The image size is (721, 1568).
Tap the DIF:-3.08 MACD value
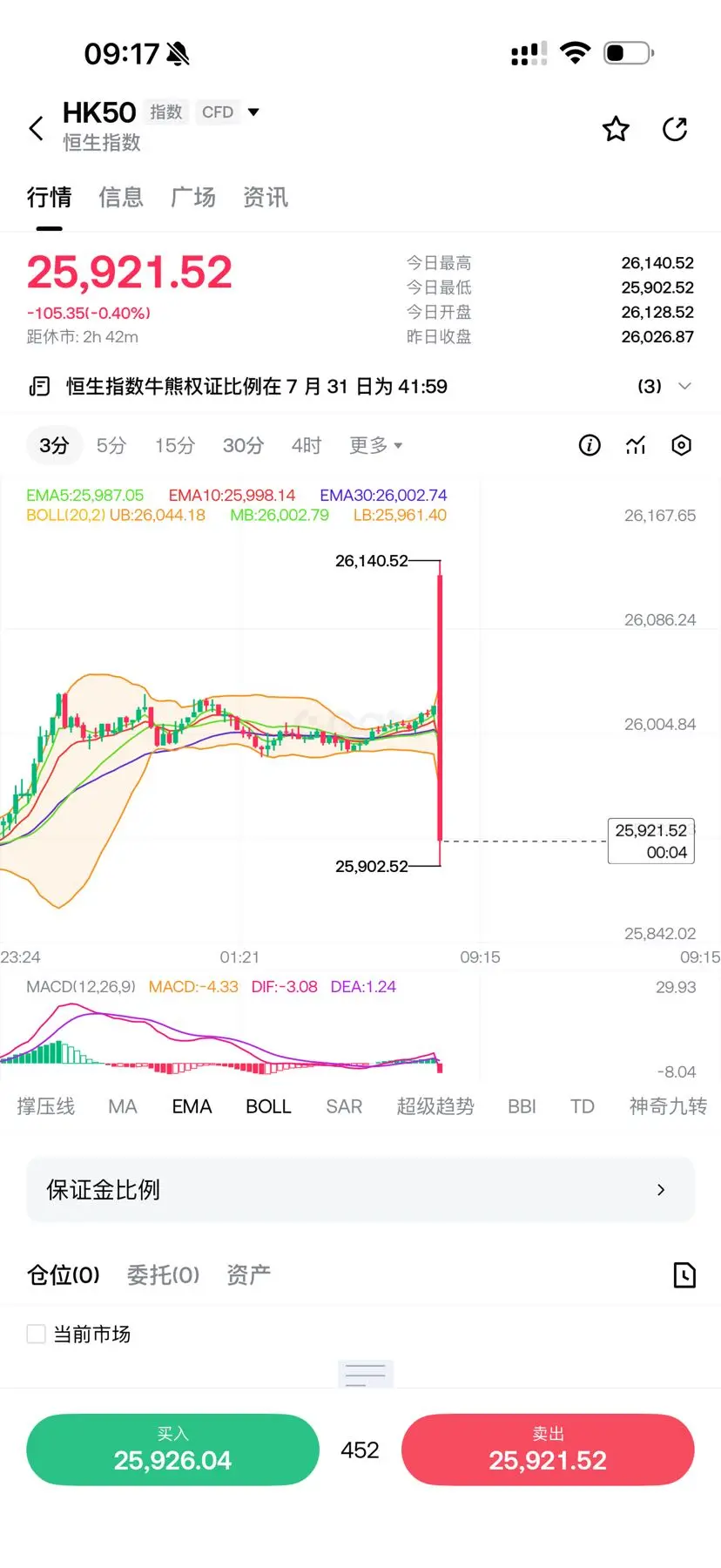coord(284,987)
